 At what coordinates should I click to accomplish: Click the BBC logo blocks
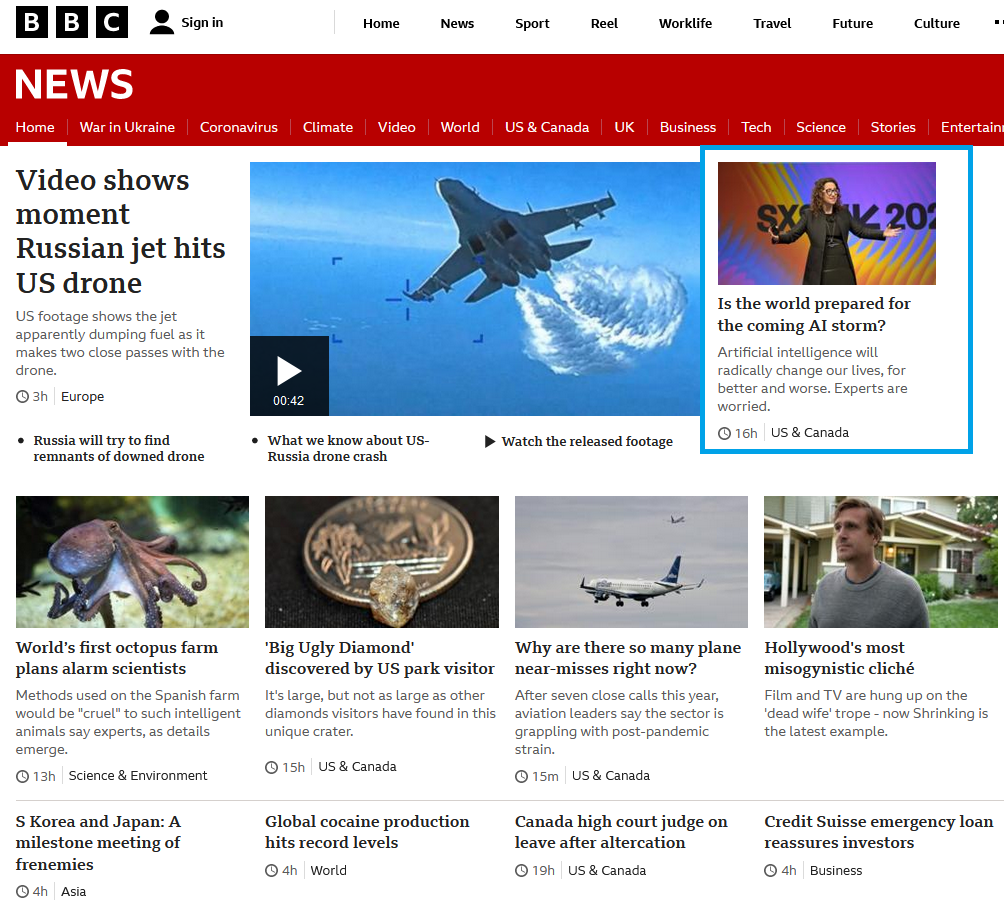tap(72, 22)
